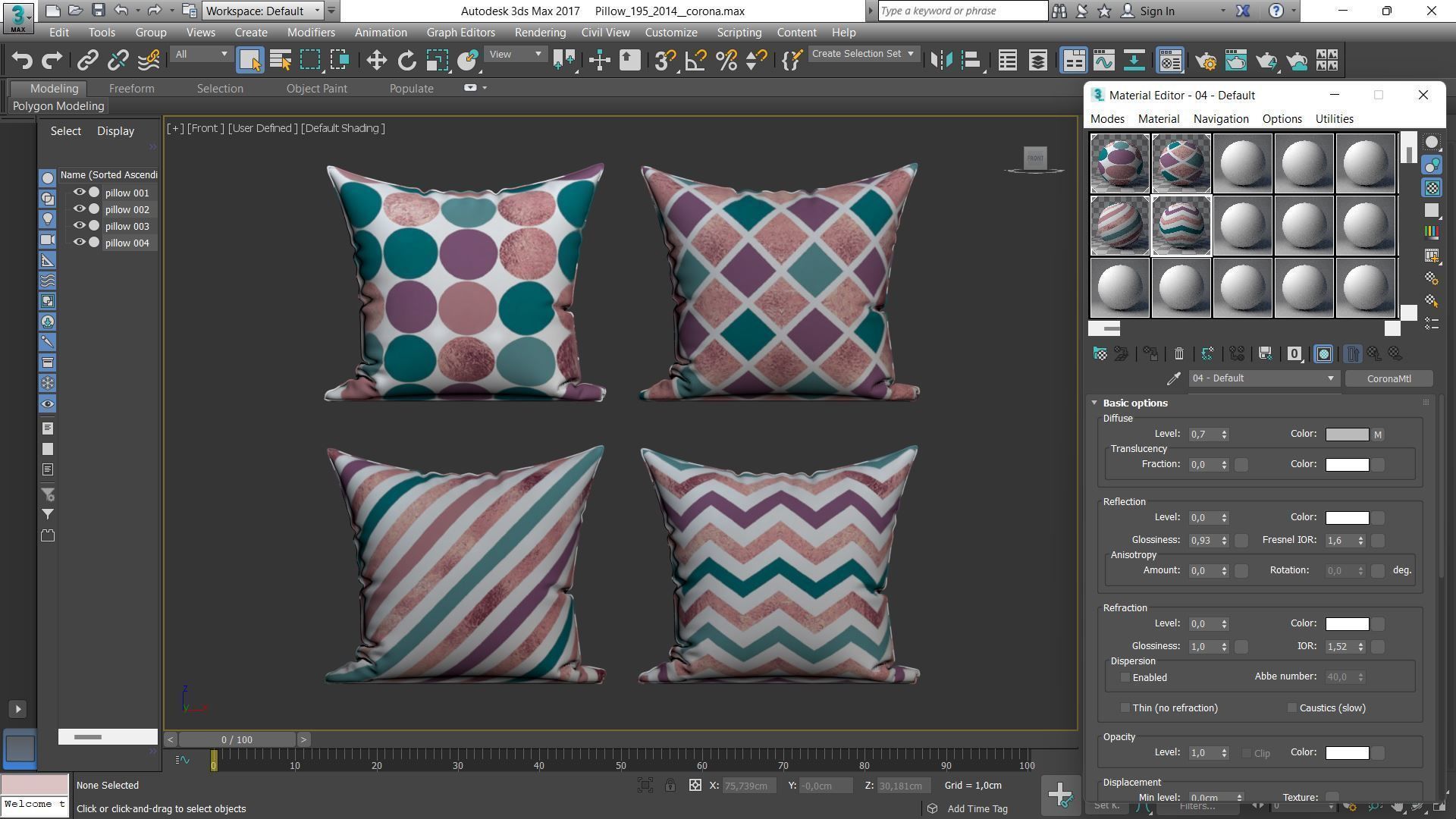The width and height of the screenshot is (1456, 819).
Task: Activate the Select and Uniform Scale tool
Action: click(x=438, y=61)
